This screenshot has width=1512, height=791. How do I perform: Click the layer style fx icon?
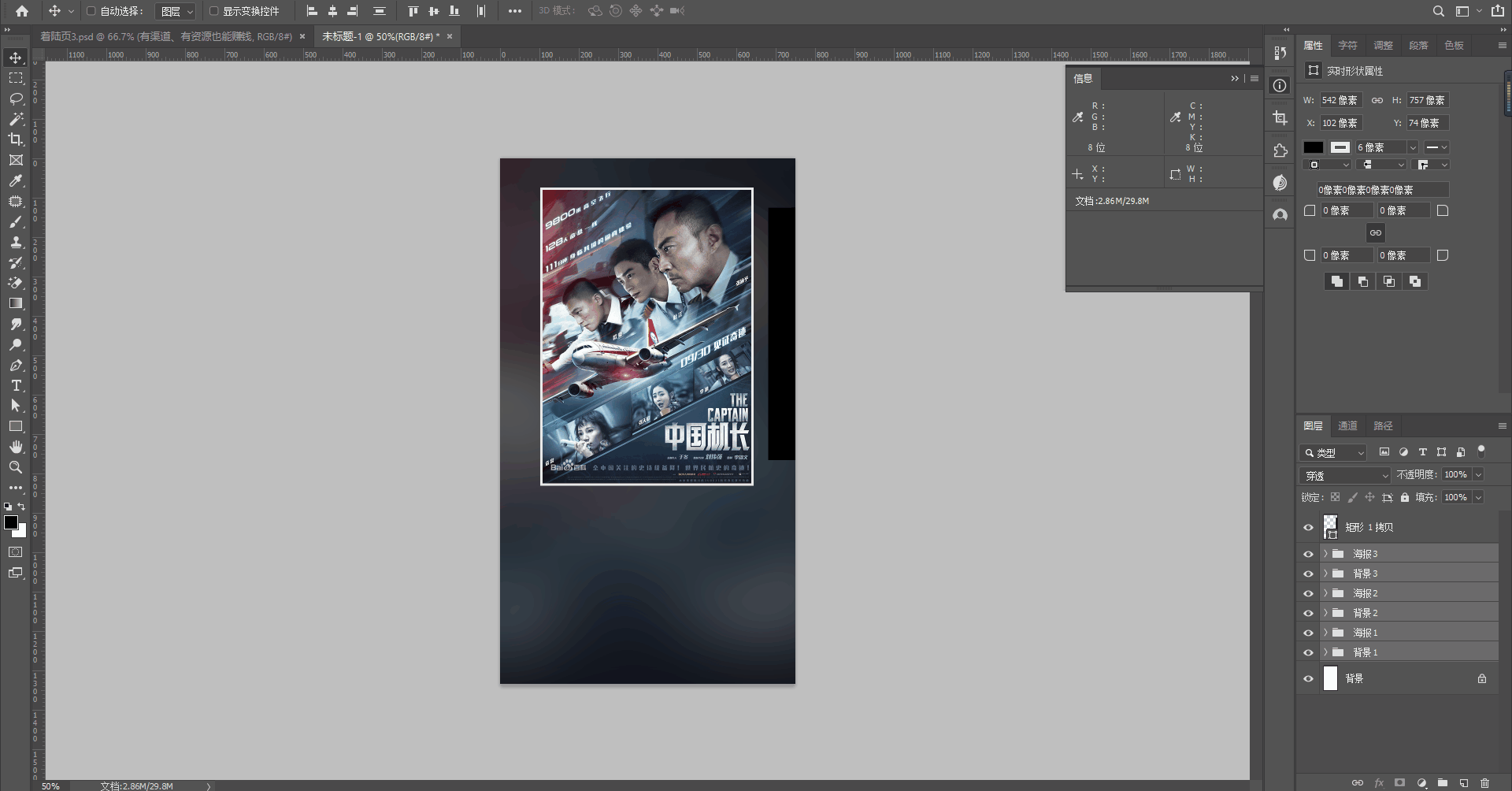(1379, 782)
